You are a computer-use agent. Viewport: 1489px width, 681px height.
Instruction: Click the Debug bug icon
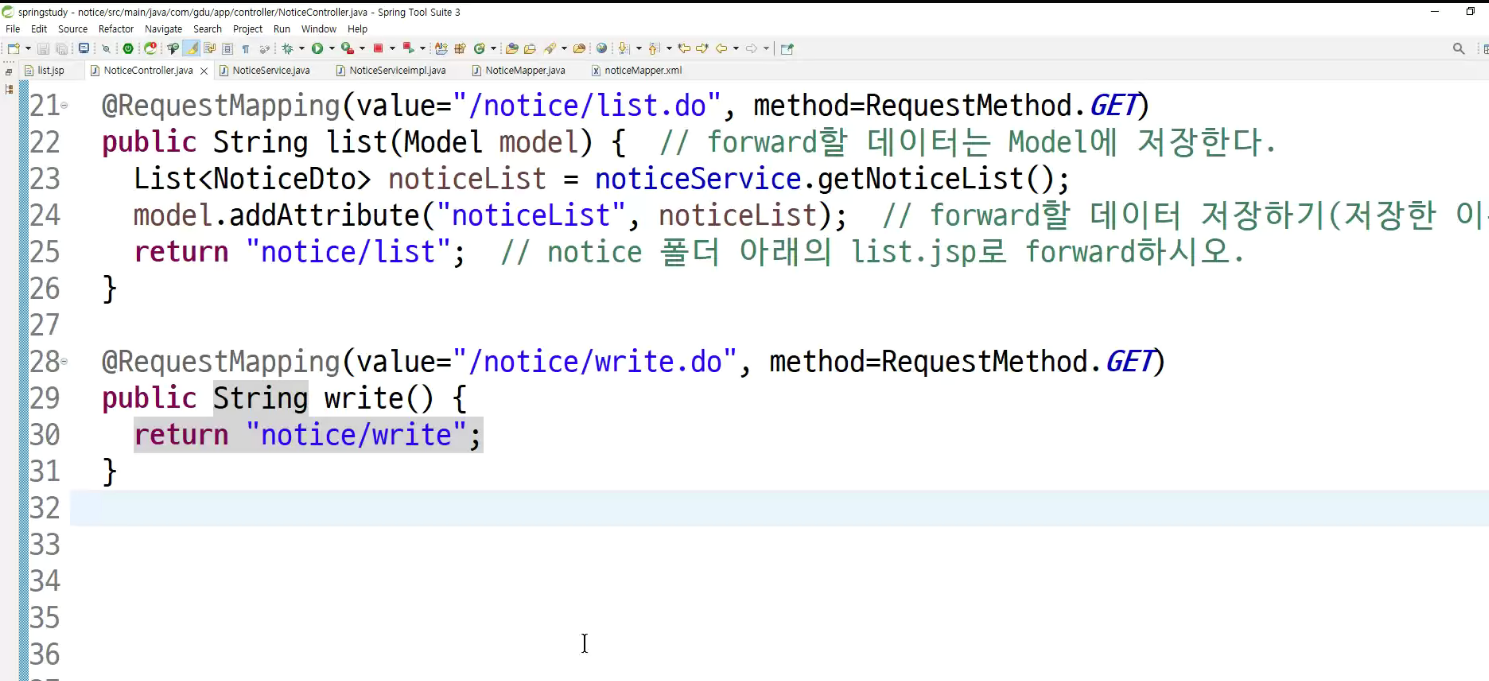coord(287,48)
